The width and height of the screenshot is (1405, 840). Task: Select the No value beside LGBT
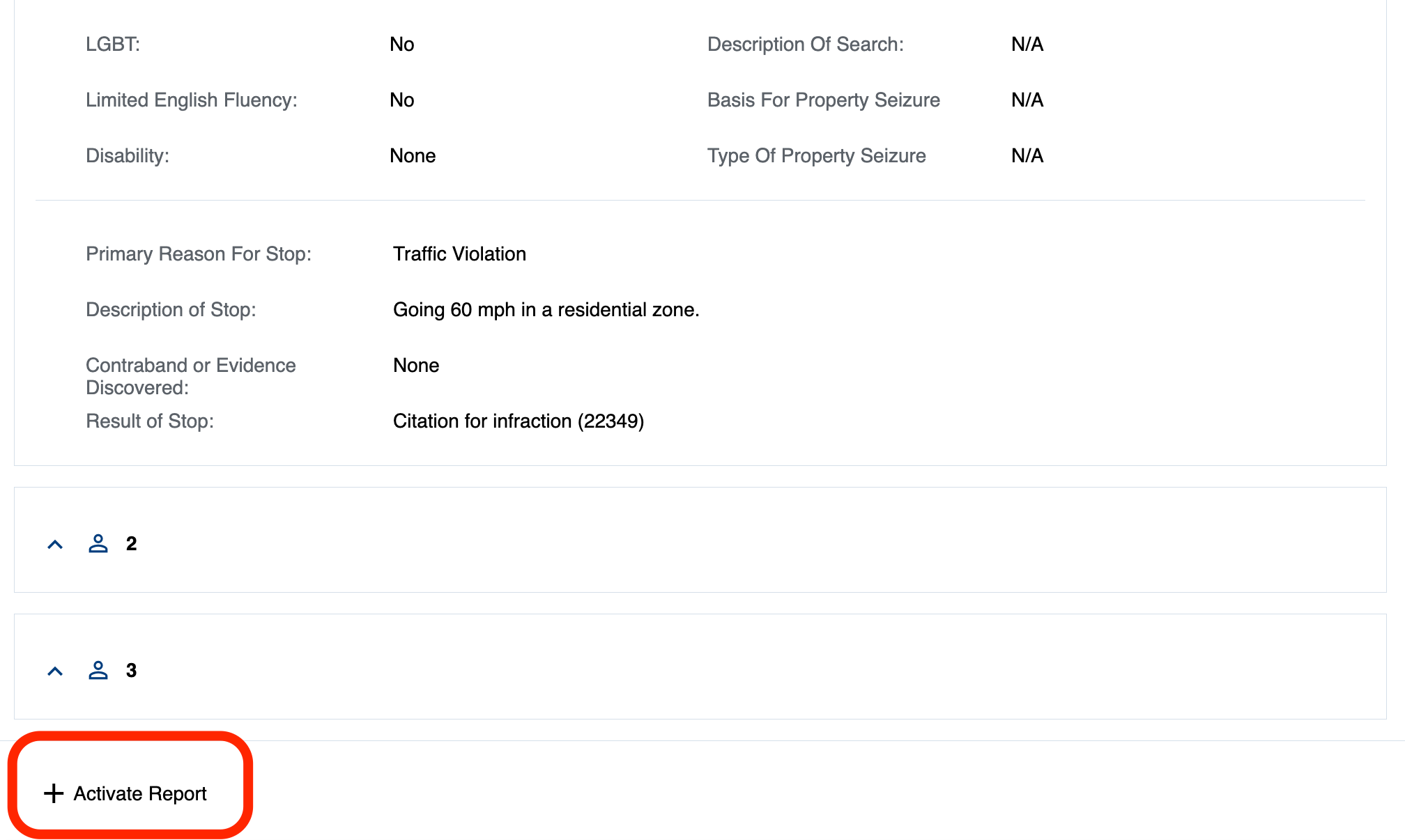point(401,44)
